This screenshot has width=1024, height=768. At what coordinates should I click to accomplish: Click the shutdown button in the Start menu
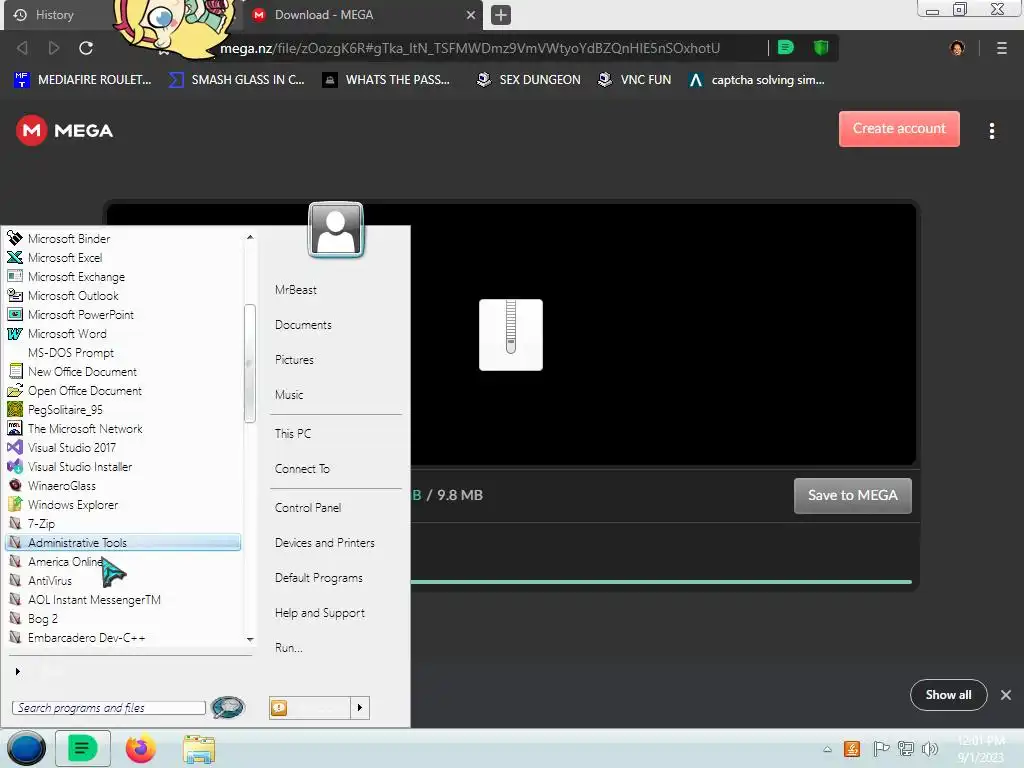point(310,708)
